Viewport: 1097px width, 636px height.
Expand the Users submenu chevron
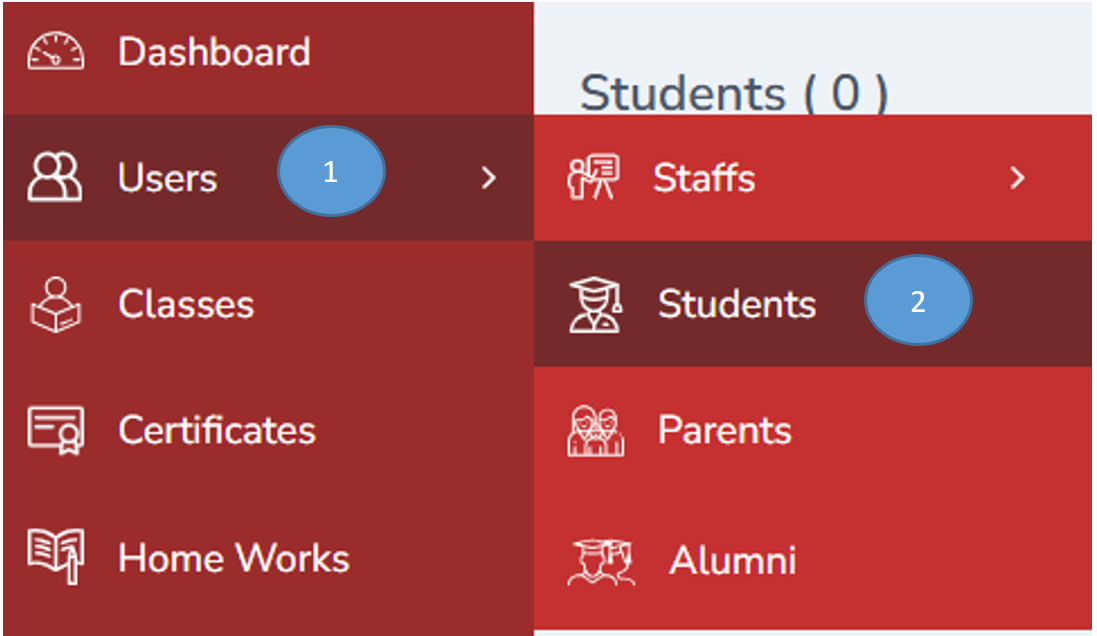(489, 178)
